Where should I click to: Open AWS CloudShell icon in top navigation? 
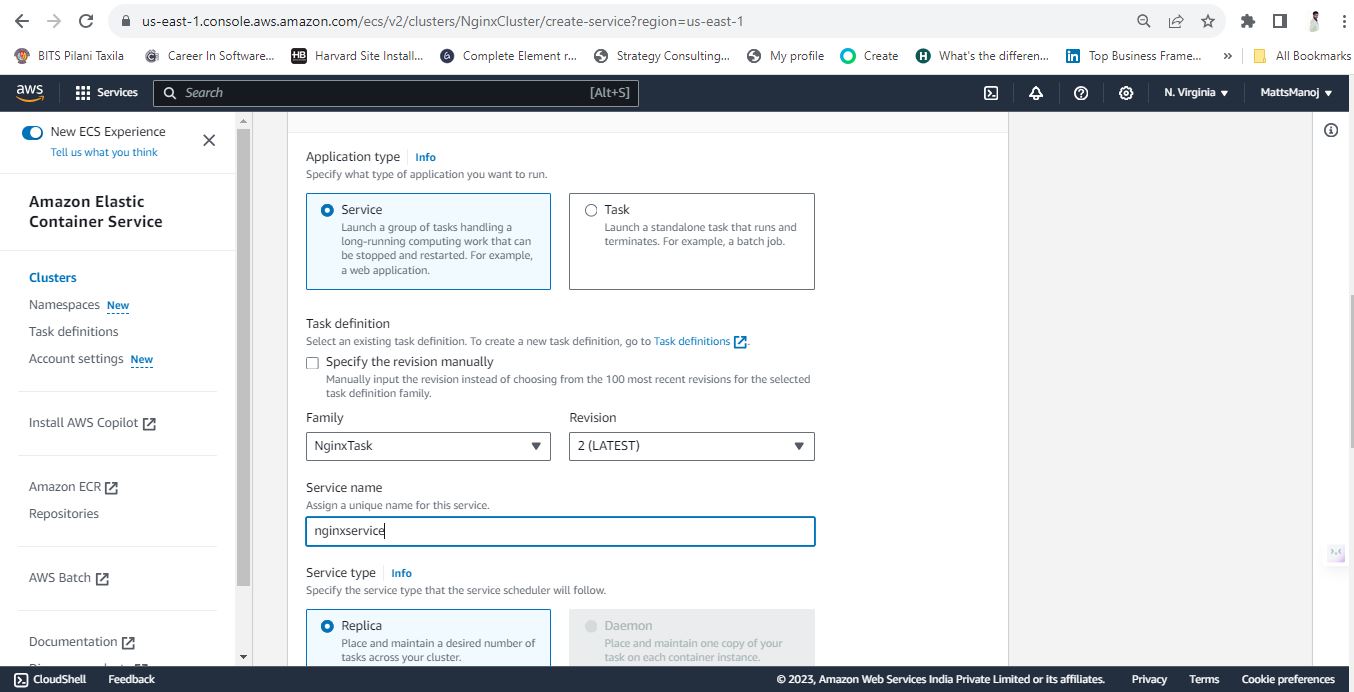[991, 93]
